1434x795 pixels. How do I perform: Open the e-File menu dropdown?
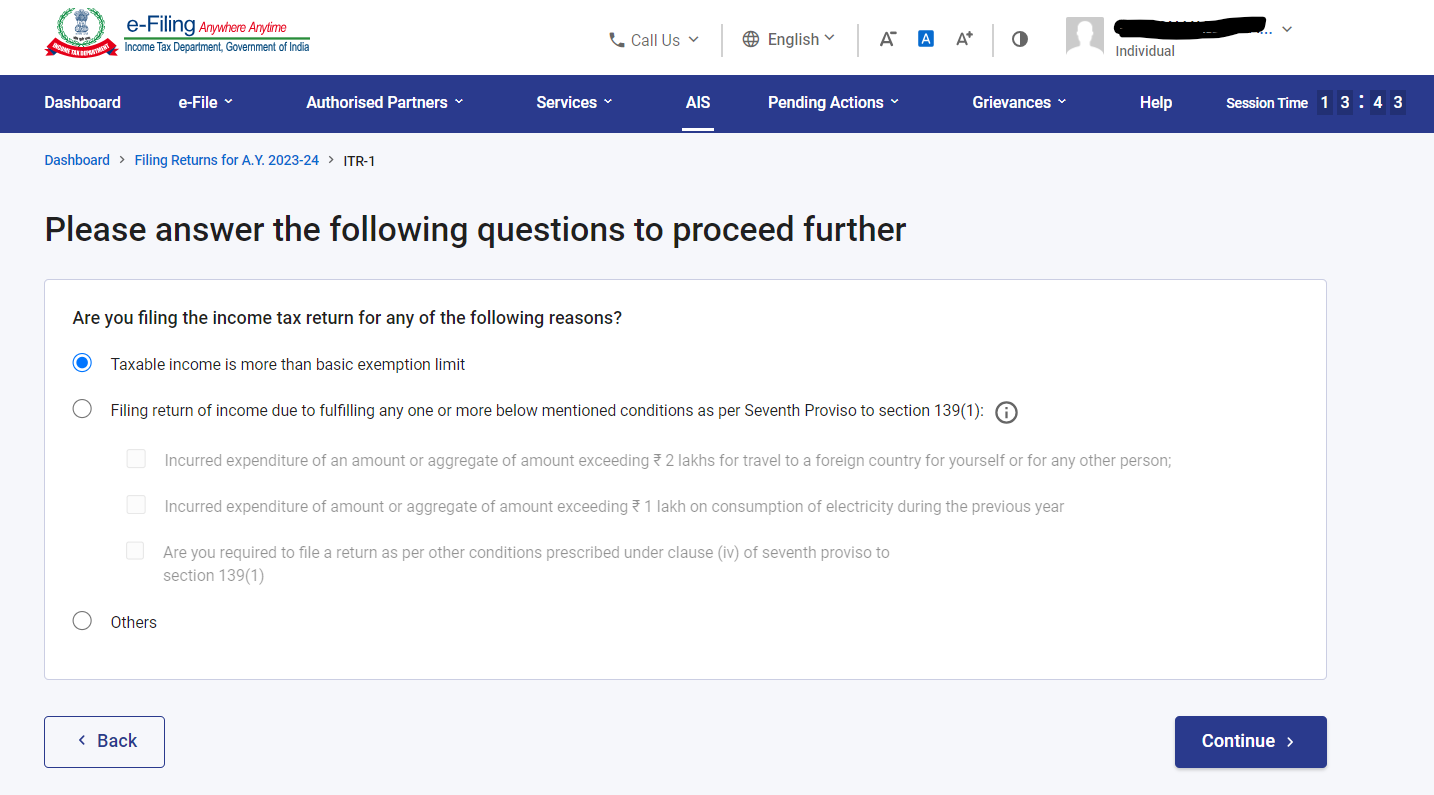[x=205, y=102]
